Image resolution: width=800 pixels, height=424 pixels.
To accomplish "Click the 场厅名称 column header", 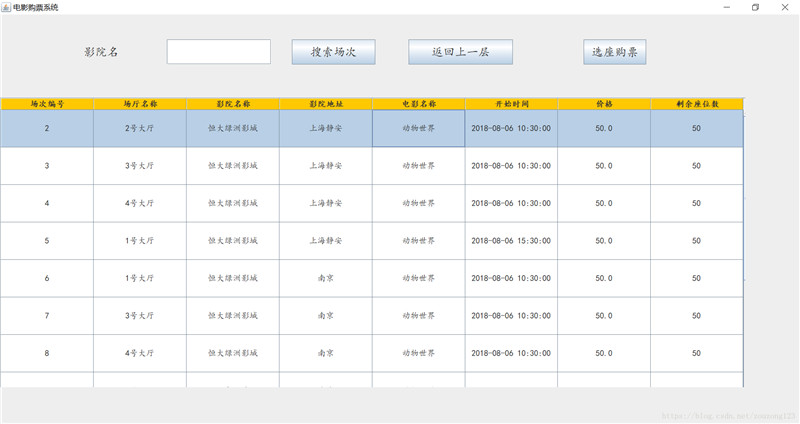I will pyautogui.click(x=140, y=104).
